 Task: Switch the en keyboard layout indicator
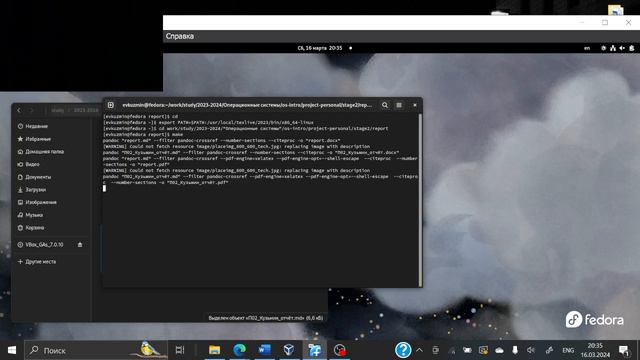[x=587, y=48]
